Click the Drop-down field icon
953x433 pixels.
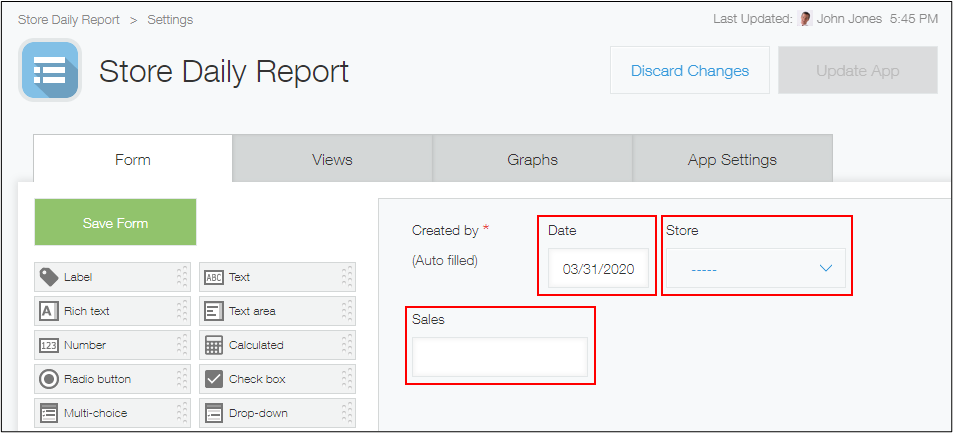pos(213,412)
